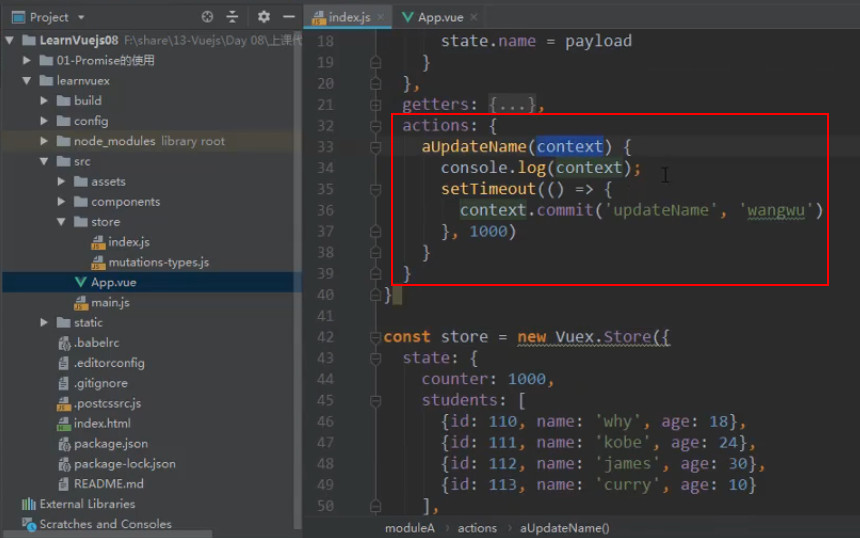Click moduleA in the breadcrumb bar
The height and width of the screenshot is (538, 860).
click(410, 528)
